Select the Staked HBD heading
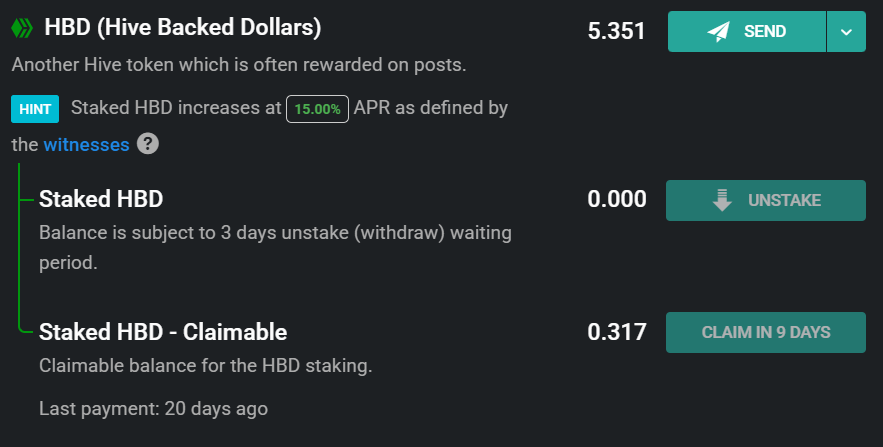This screenshot has height=447, width=883. (x=101, y=199)
